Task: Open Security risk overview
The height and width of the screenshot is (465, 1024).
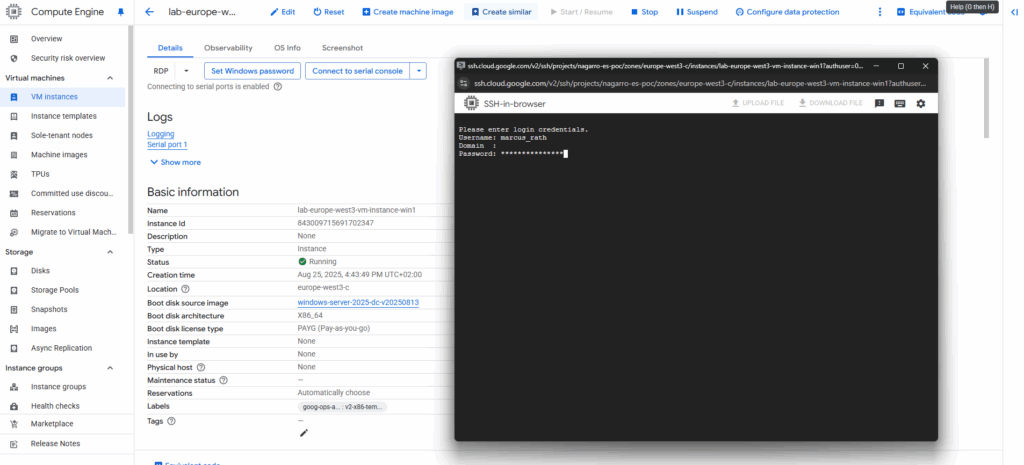Action: (x=68, y=58)
